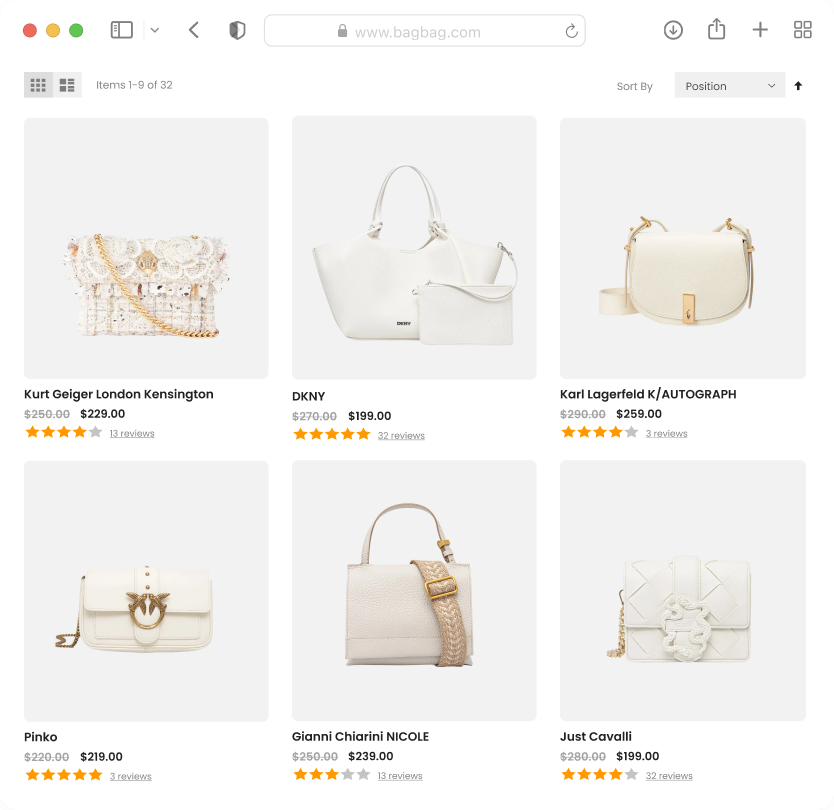View Just Cavalli's 32 reviews
This screenshot has width=834, height=810.
click(x=669, y=776)
